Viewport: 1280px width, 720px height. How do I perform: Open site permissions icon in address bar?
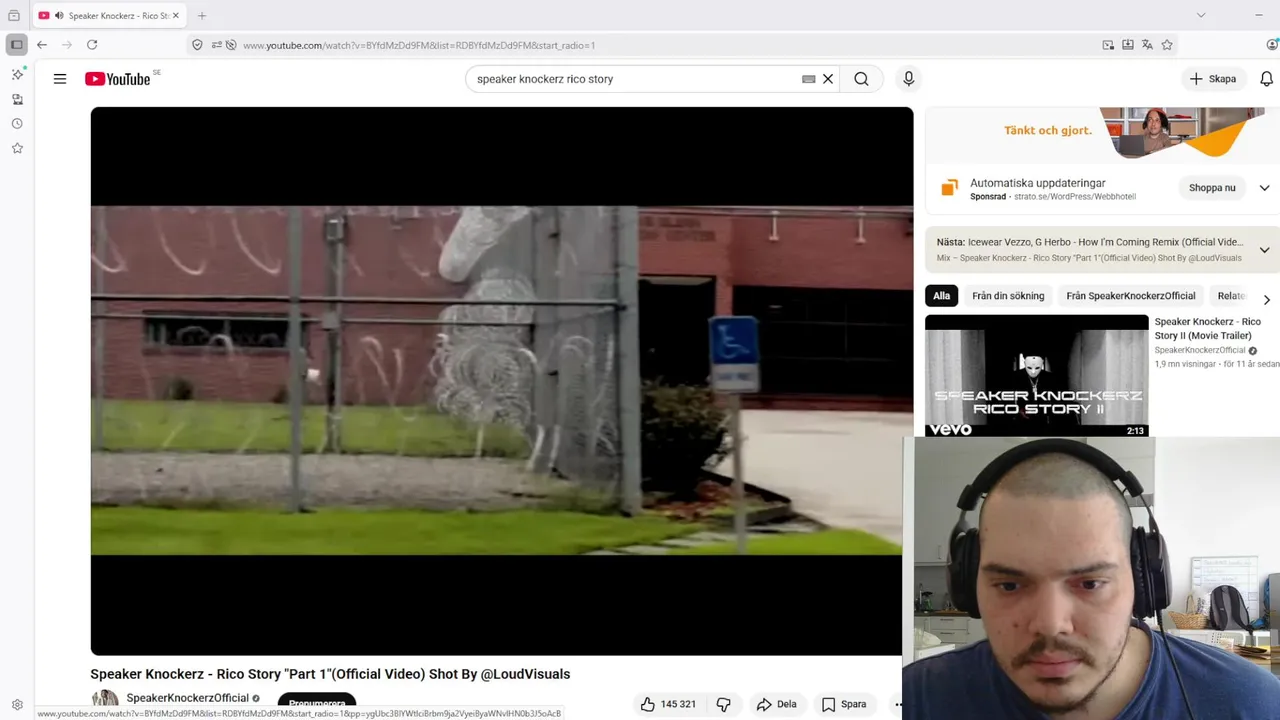click(x=216, y=45)
